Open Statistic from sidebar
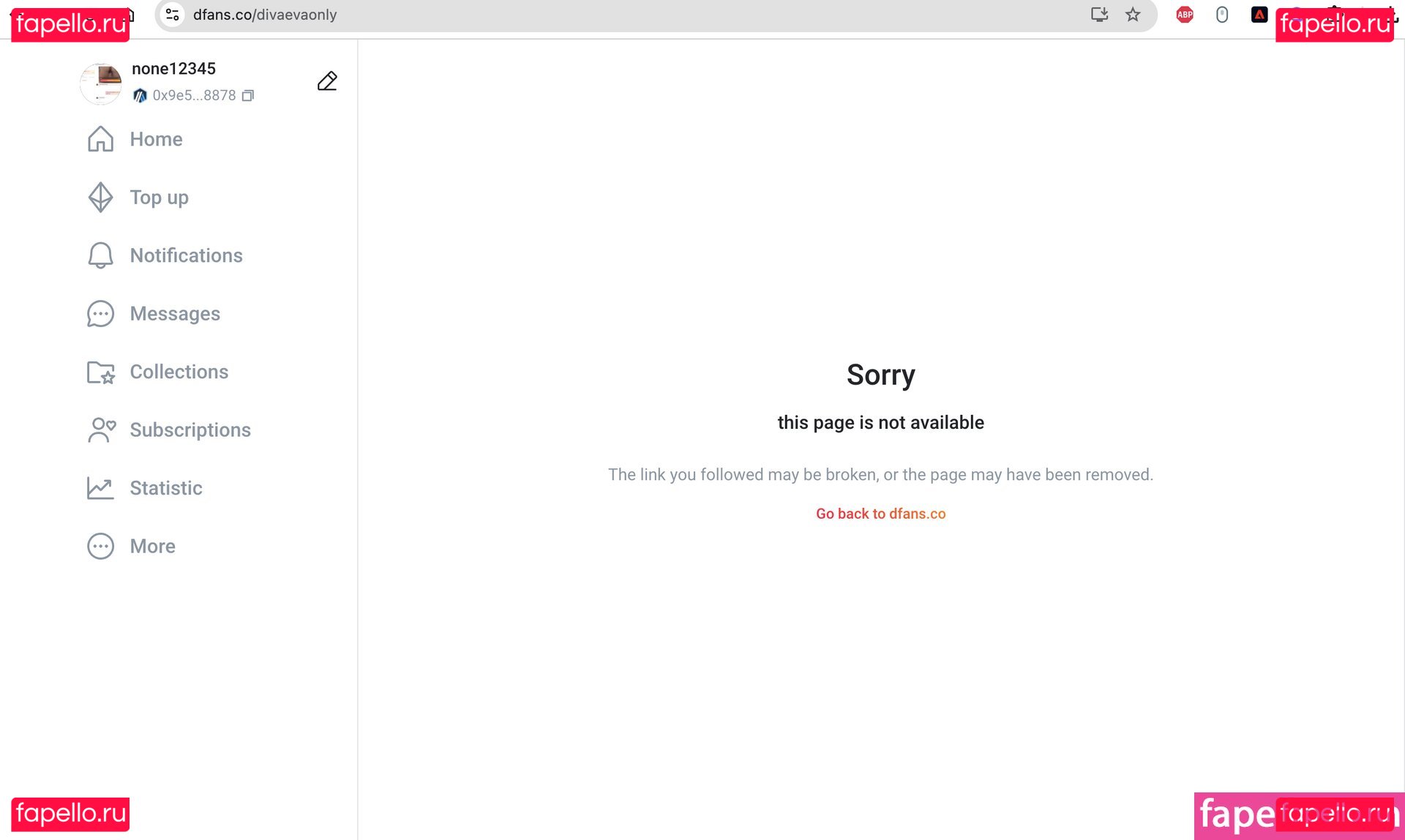 click(166, 488)
